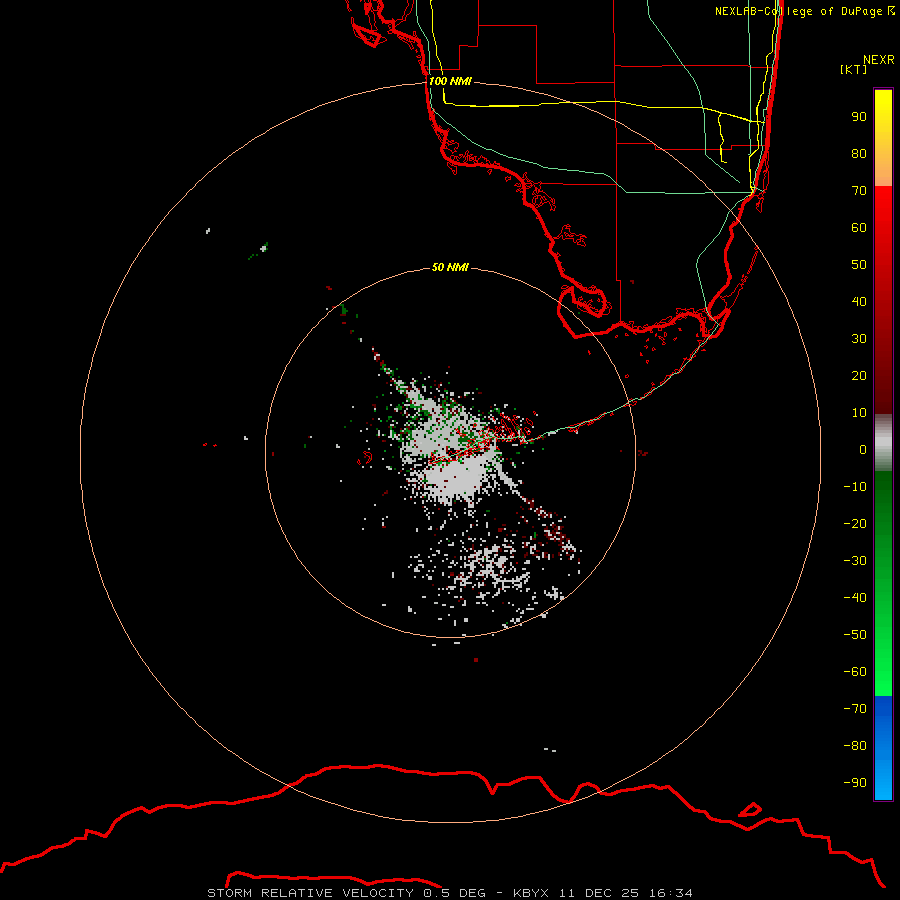Click the 30 value on the velocity scale
900x900 pixels.
(x=859, y=339)
